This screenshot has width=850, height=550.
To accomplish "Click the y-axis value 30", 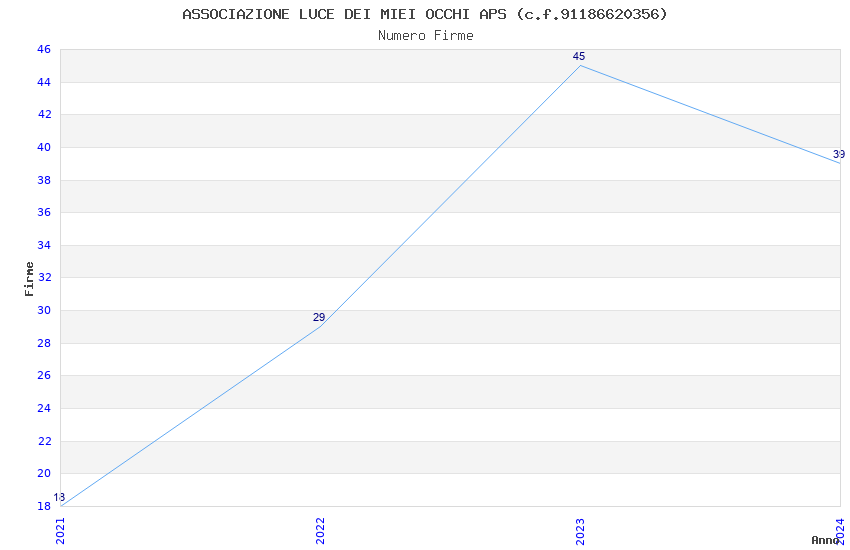I will pyautogui.click(x=44, y=310).
